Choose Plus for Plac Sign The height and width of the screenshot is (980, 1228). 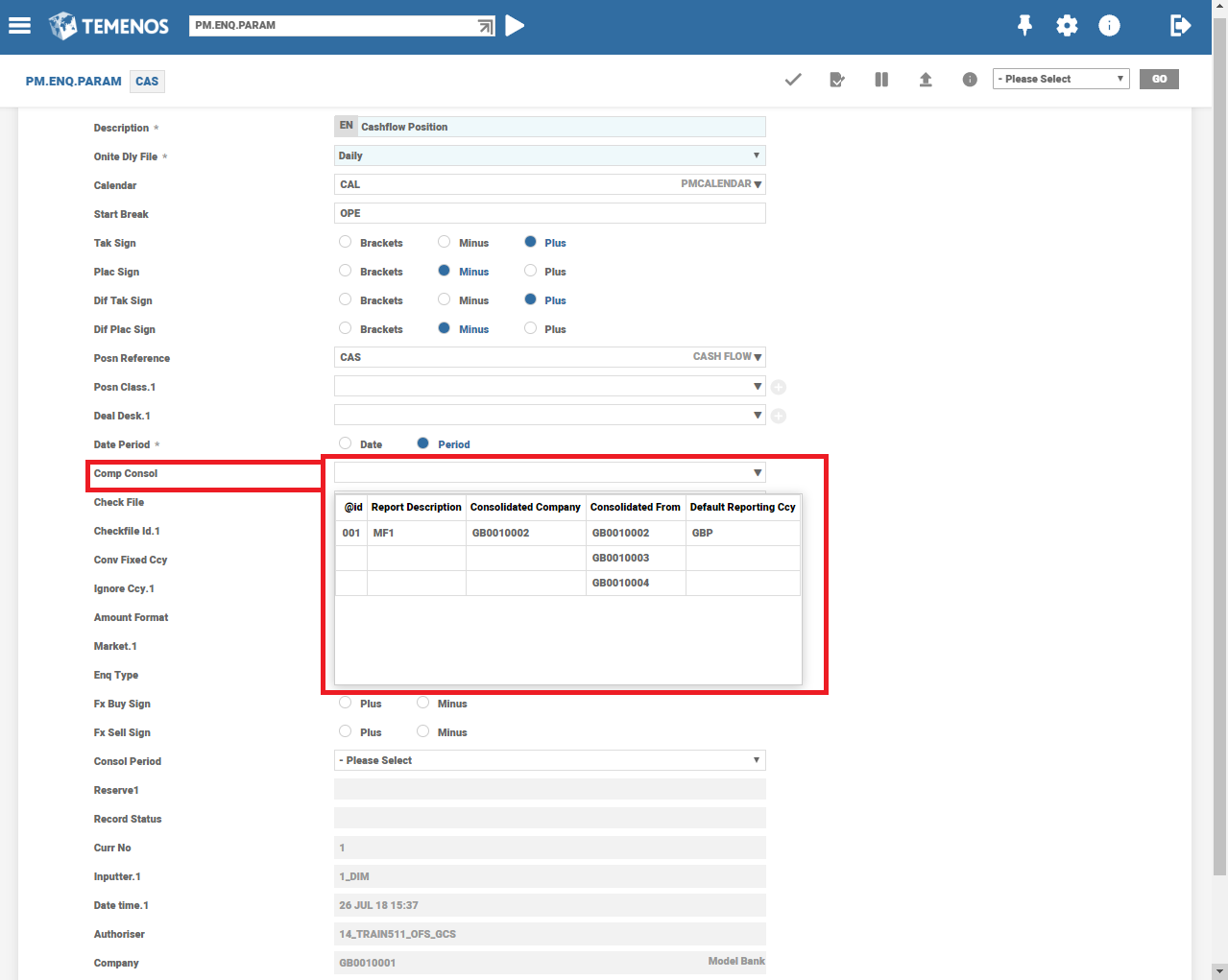click(530, 271)
